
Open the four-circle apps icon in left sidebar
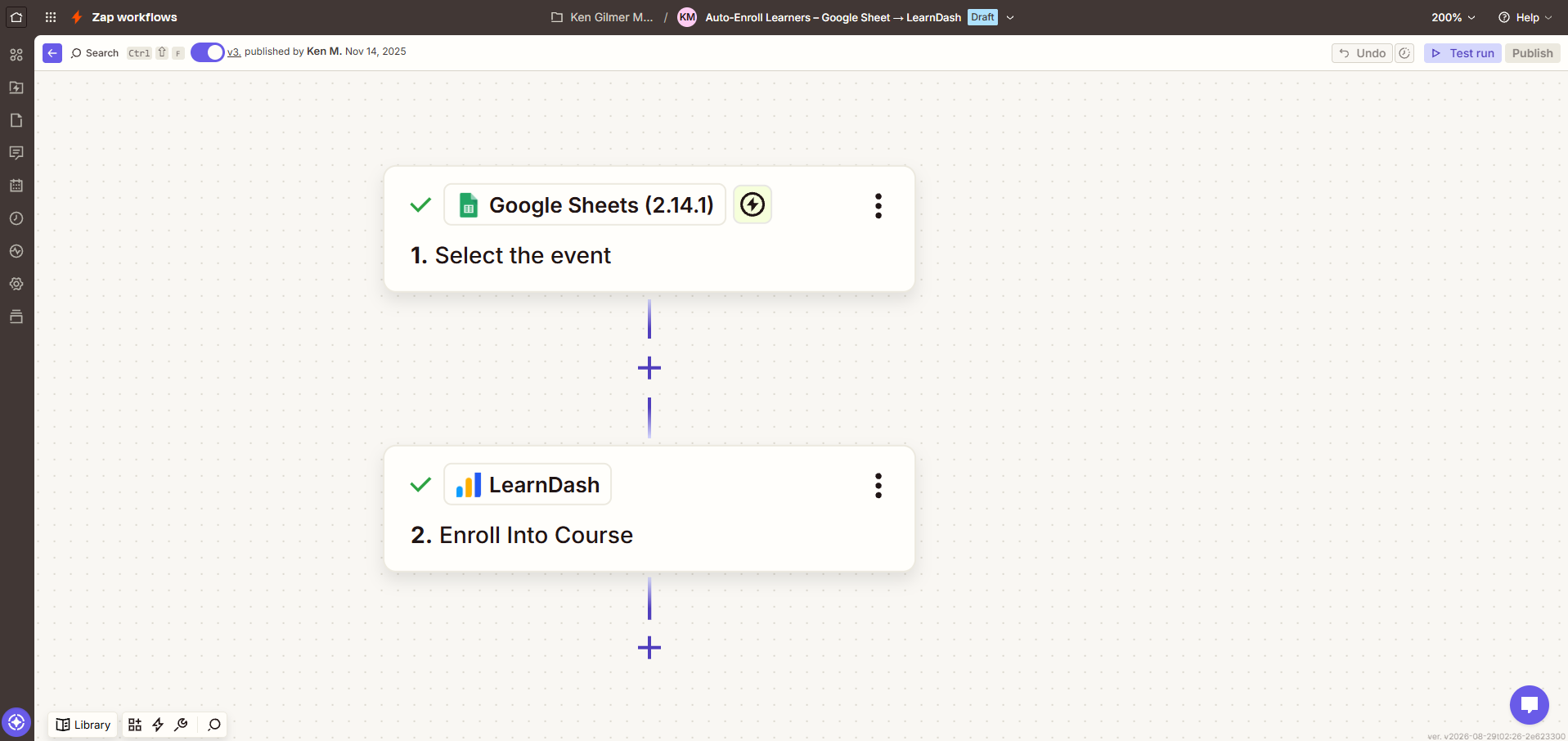click(16, 55)
